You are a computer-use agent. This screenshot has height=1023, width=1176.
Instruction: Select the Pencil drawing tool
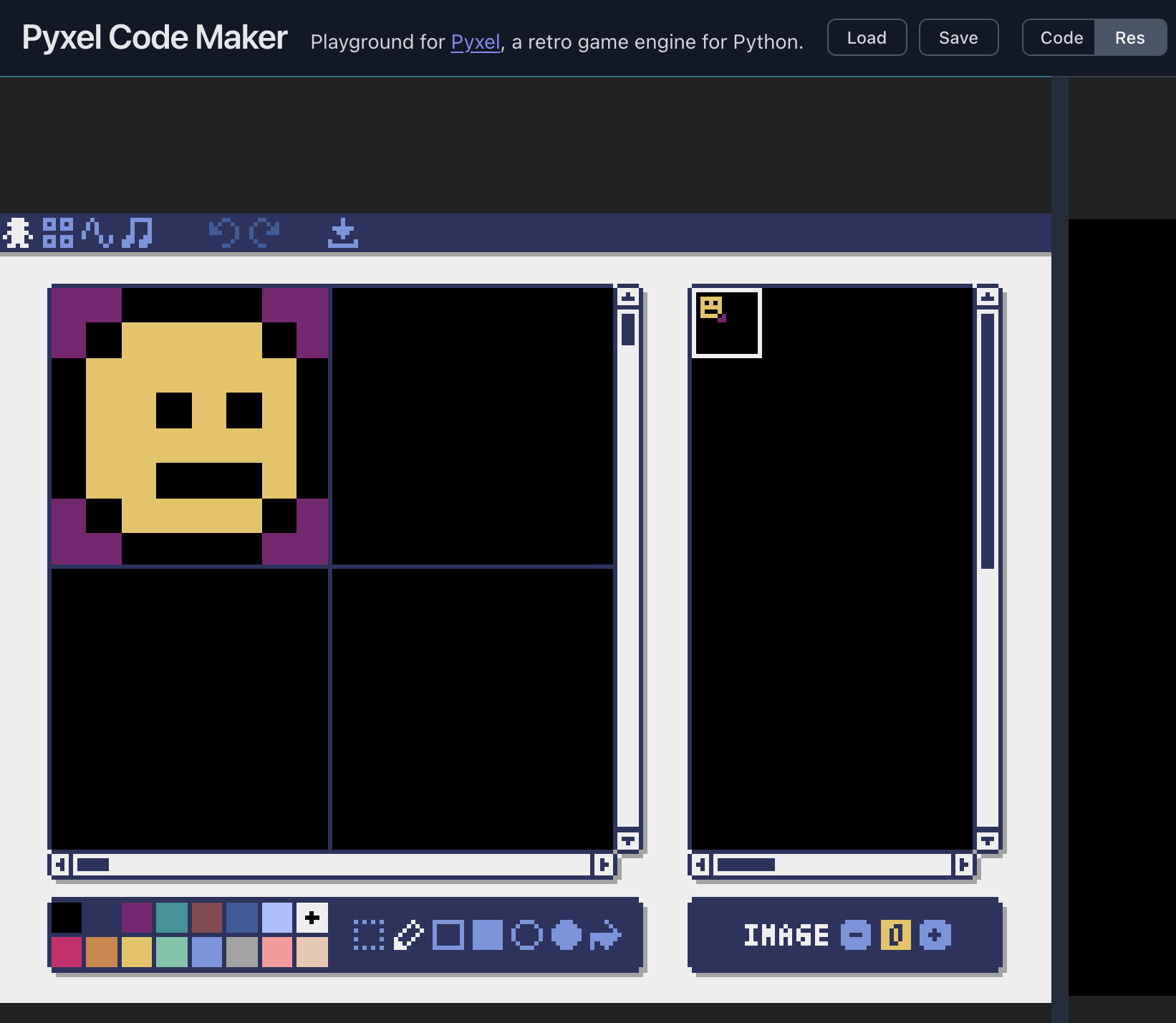click(x=408, y=936)
